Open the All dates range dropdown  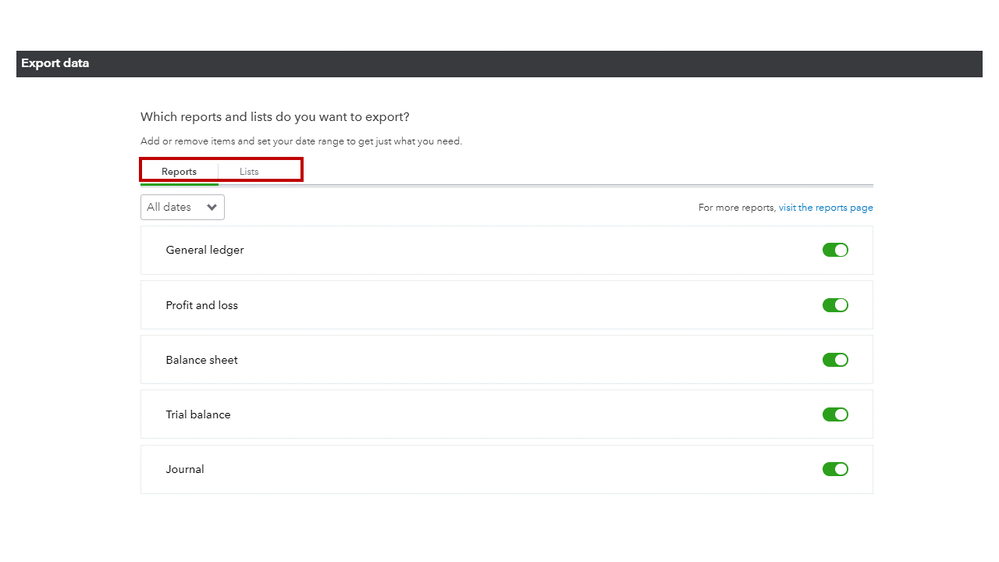[182, 207]
